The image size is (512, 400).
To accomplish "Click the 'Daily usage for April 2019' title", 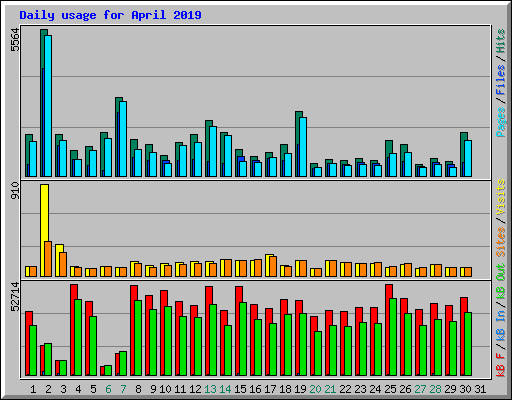I will coord(110,15).
